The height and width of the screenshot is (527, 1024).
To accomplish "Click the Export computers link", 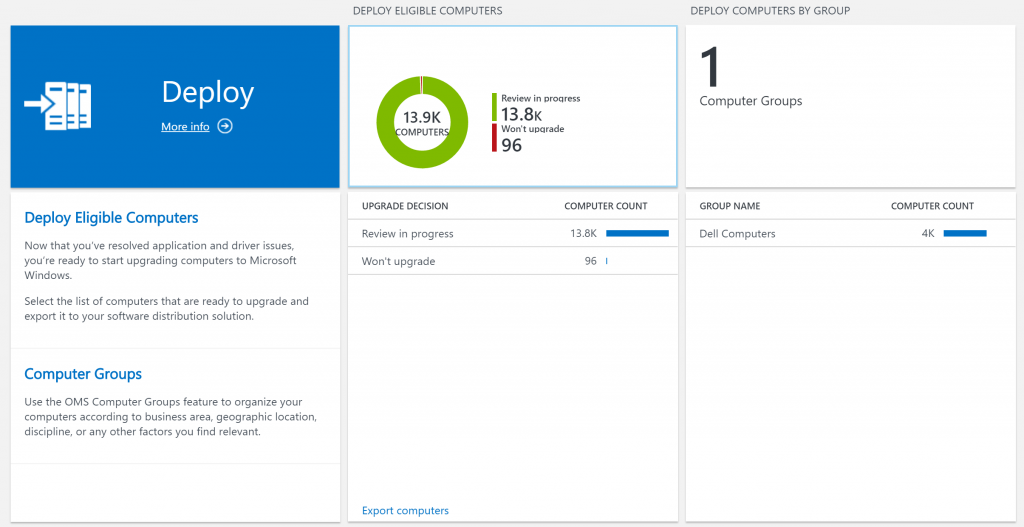I will pyautogui.click(x=405, y=511).
